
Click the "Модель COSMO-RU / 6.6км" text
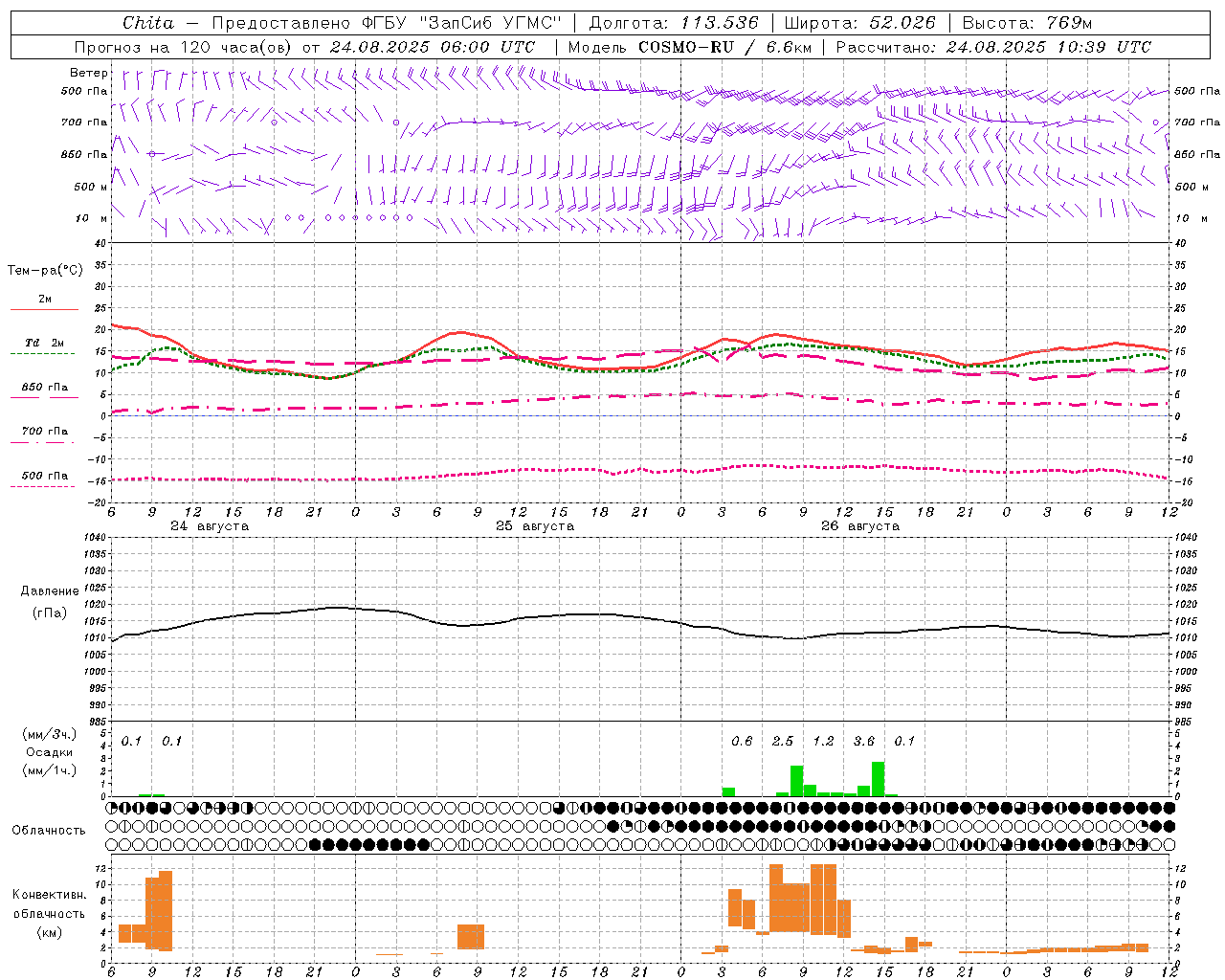point(689,47)
